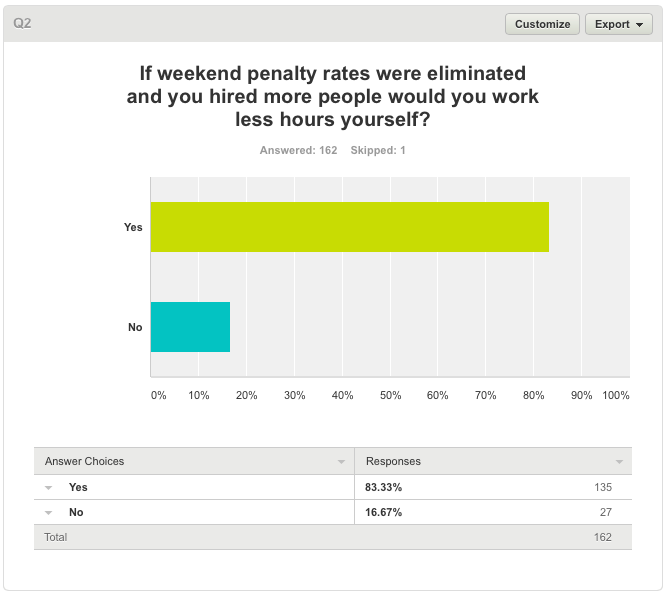Sort by Responses column arrow
Image resolution: width=665 pixels, height=595 pixels.
click(620, 462)
